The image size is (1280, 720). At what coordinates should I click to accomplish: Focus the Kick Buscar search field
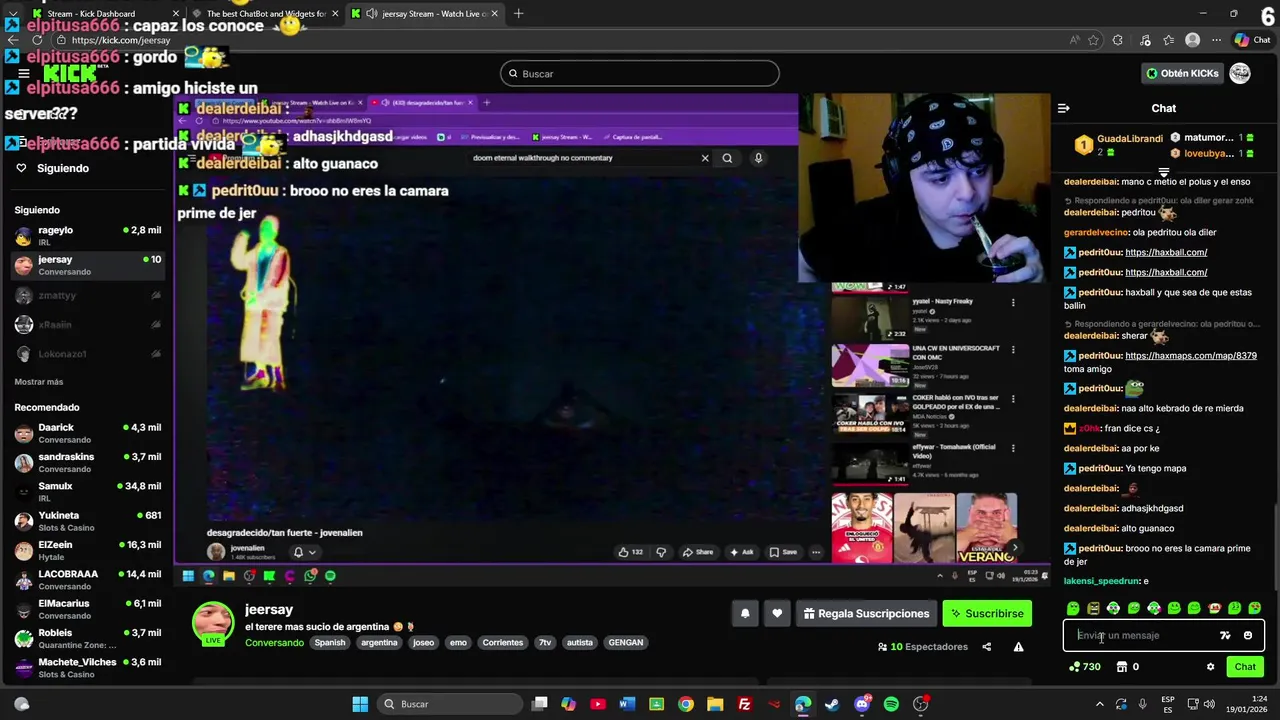pos(640,73)
